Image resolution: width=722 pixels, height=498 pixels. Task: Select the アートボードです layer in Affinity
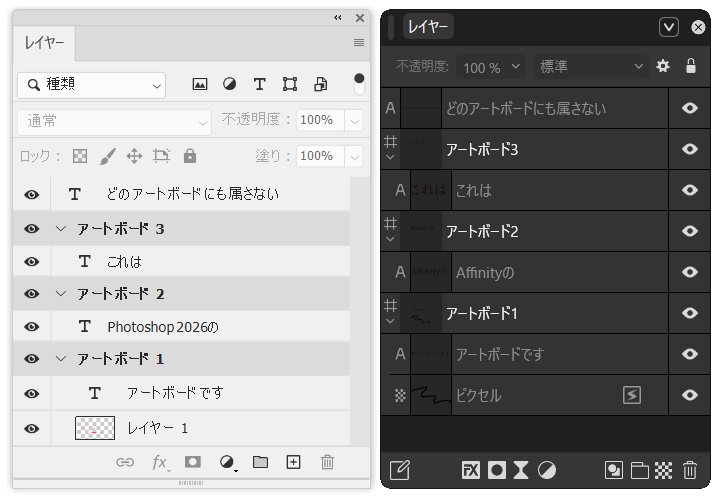(x=499, y=354)
